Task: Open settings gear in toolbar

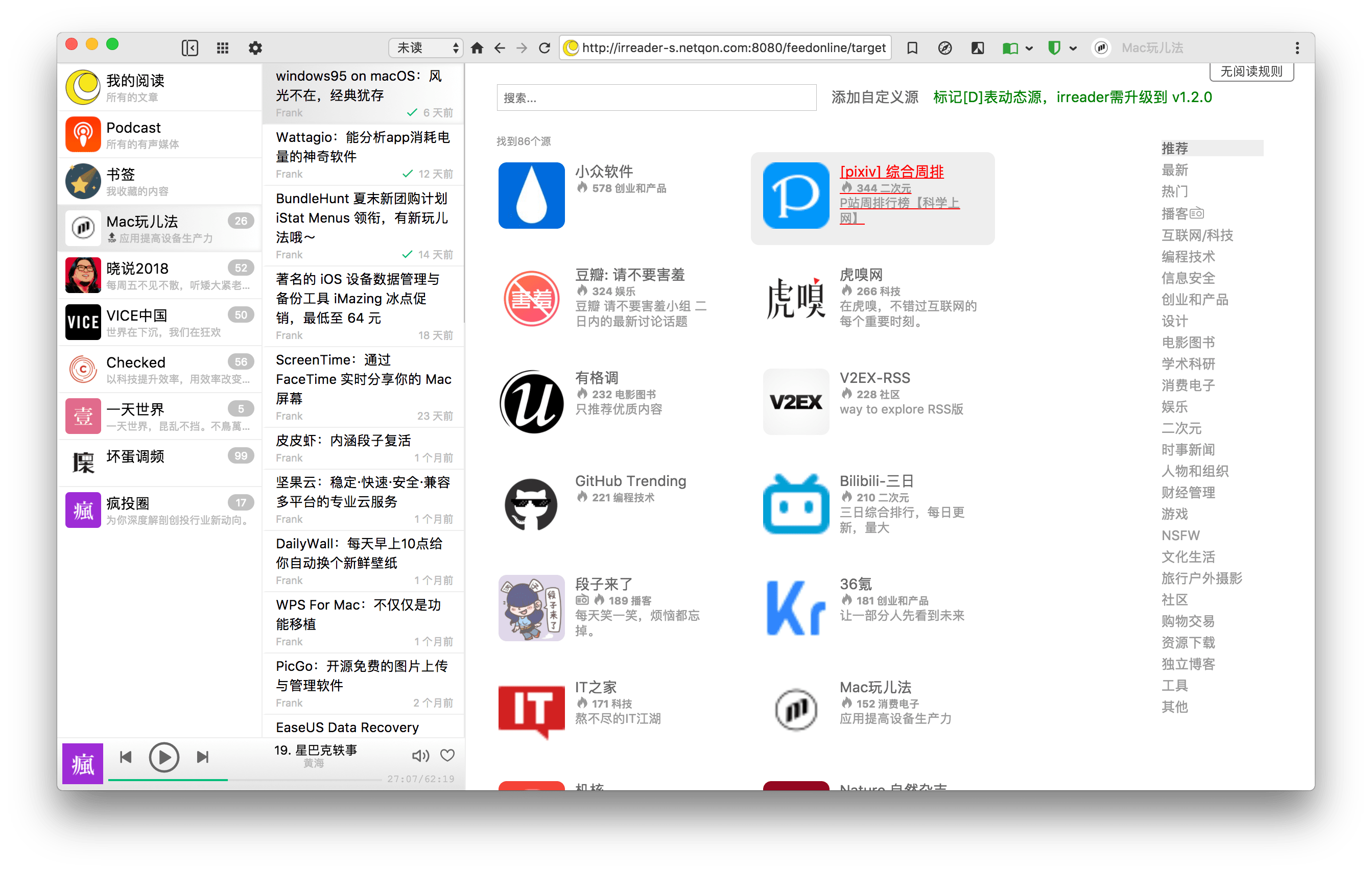Action: (x=255, y=48)
